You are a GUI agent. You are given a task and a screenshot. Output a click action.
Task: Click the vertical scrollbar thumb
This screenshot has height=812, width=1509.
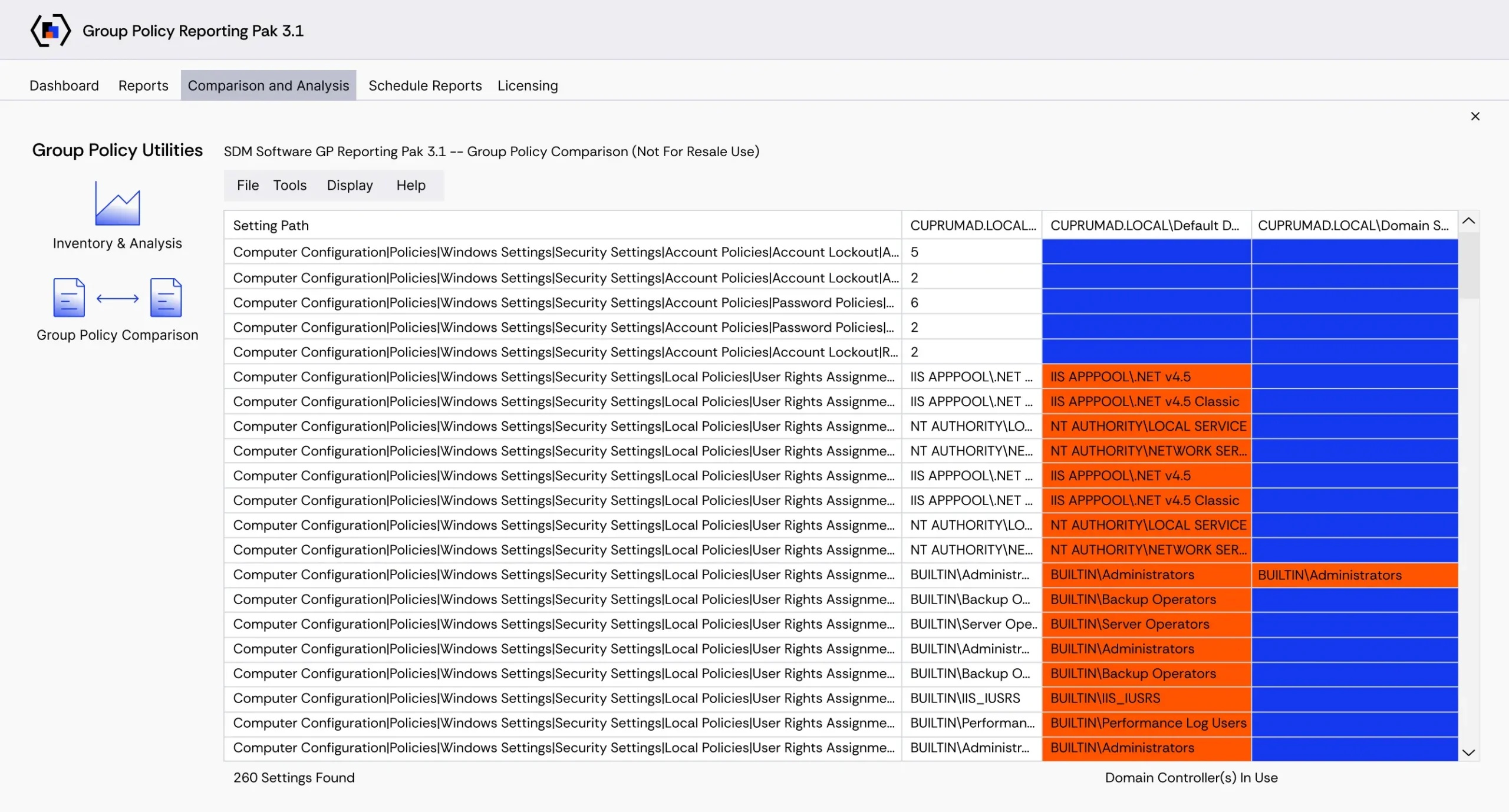click(1469, 266)
